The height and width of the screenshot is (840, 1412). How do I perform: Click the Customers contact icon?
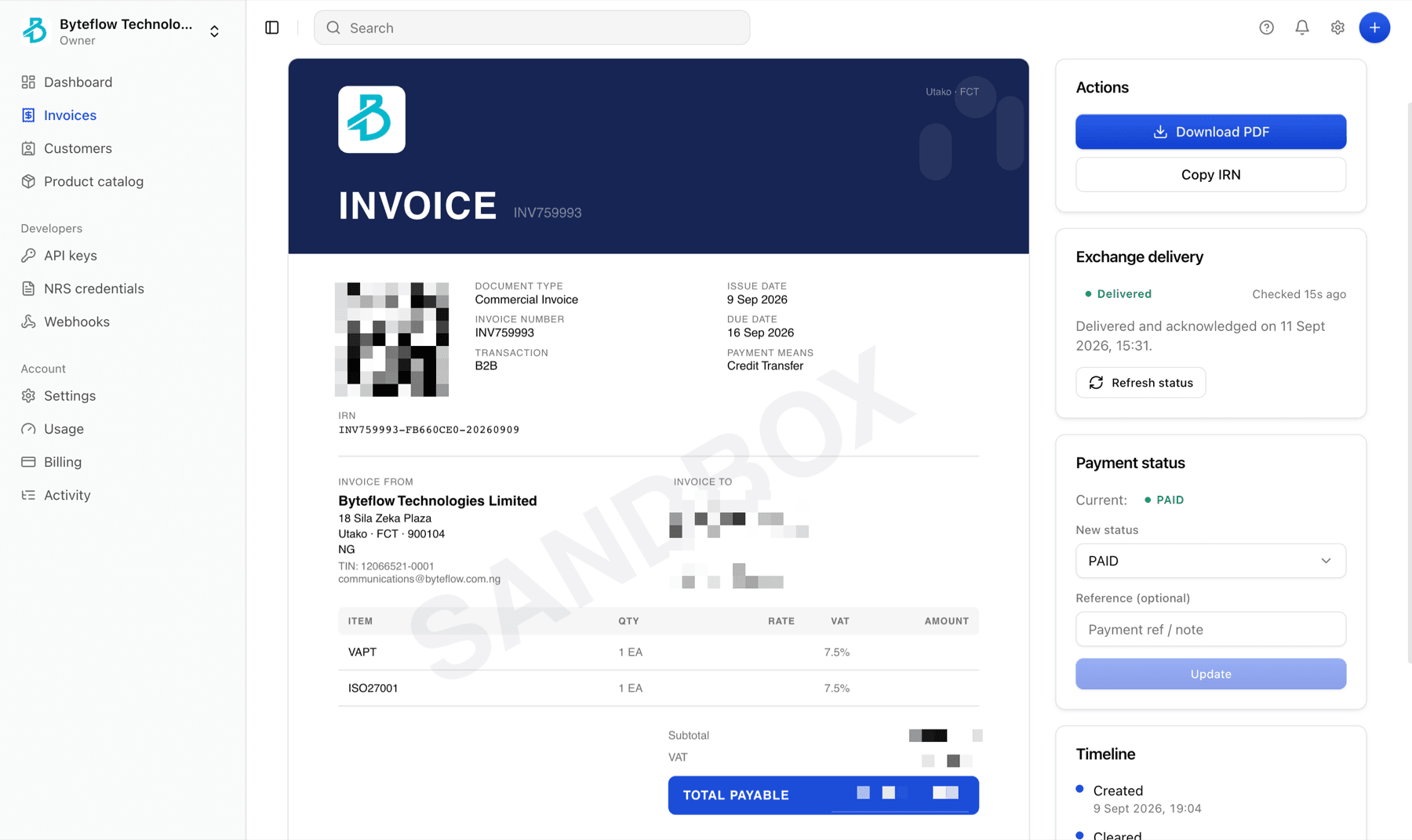click(28, 148)
